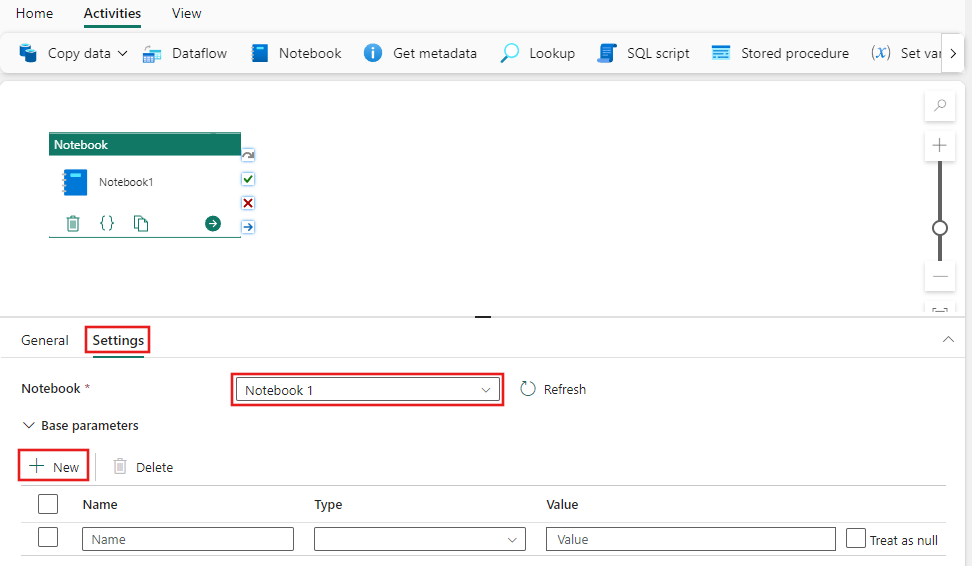
Task: Open the Home tab
Action: point(34,13)
